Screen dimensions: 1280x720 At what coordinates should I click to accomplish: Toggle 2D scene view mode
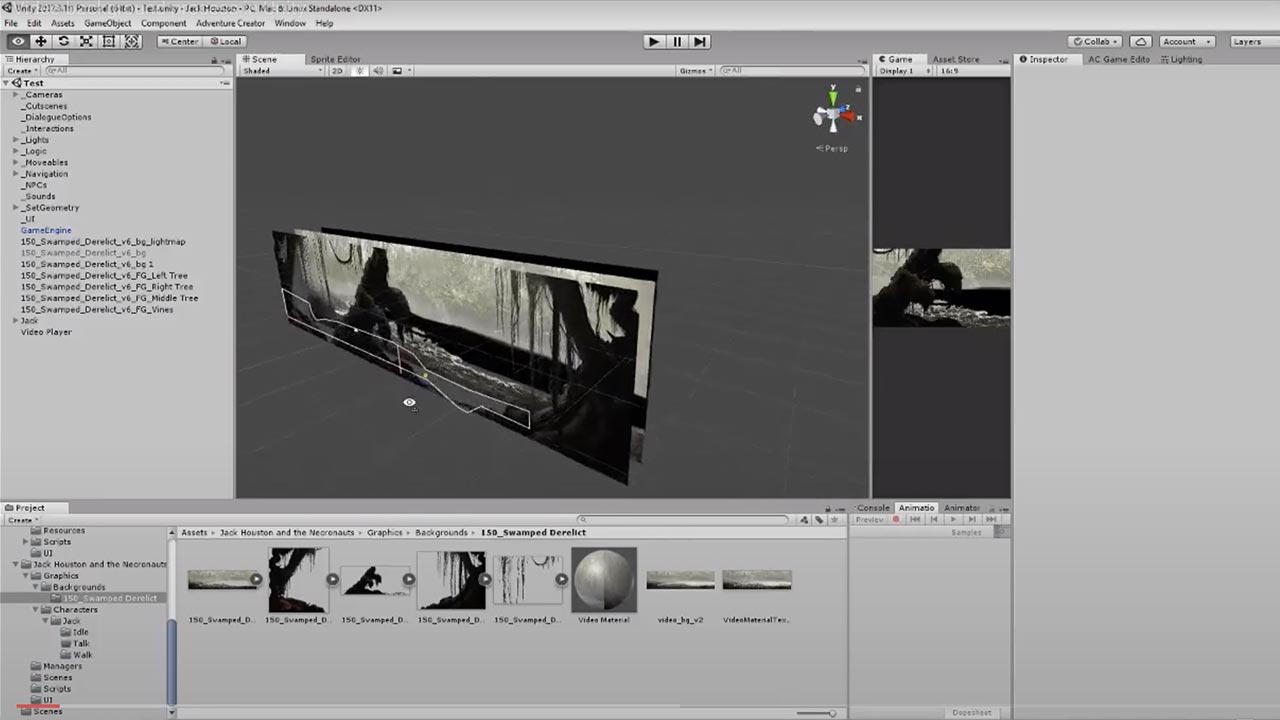coord(337,71)
